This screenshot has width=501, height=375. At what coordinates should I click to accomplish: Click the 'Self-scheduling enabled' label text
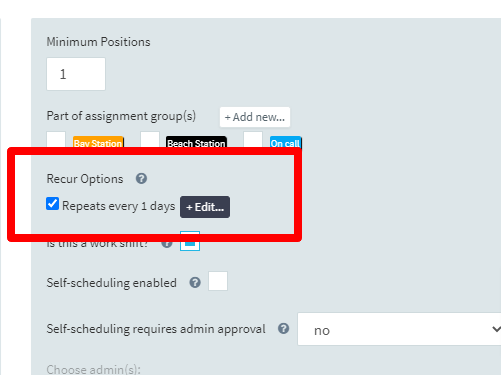[x=112, y=283]
